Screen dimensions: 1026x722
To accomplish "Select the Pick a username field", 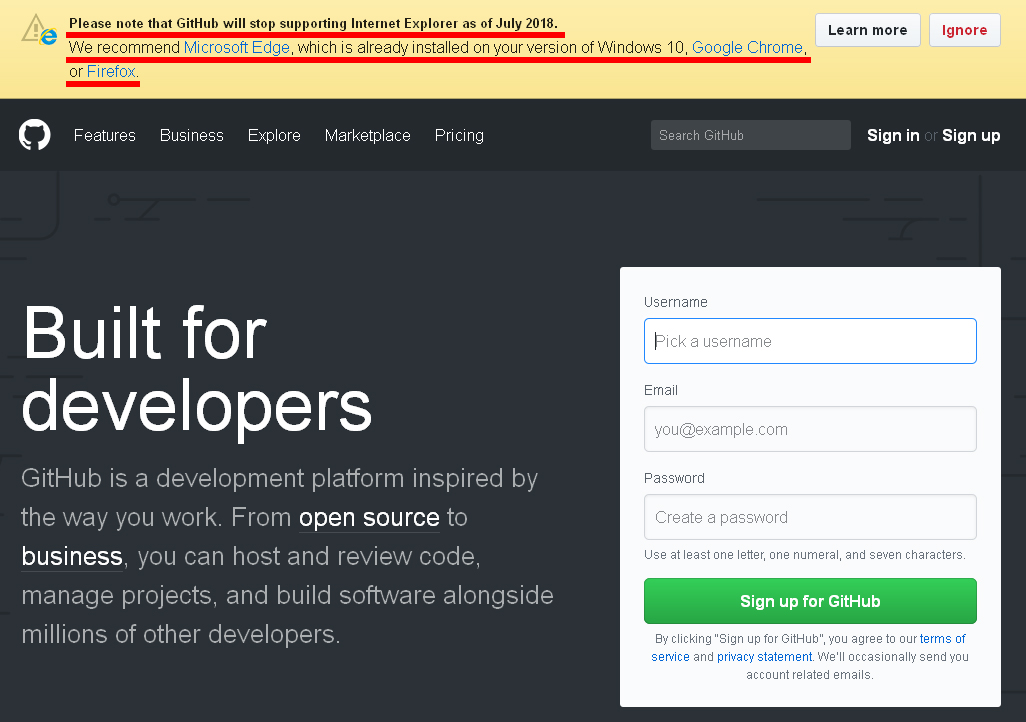I will tap(810, 341).
